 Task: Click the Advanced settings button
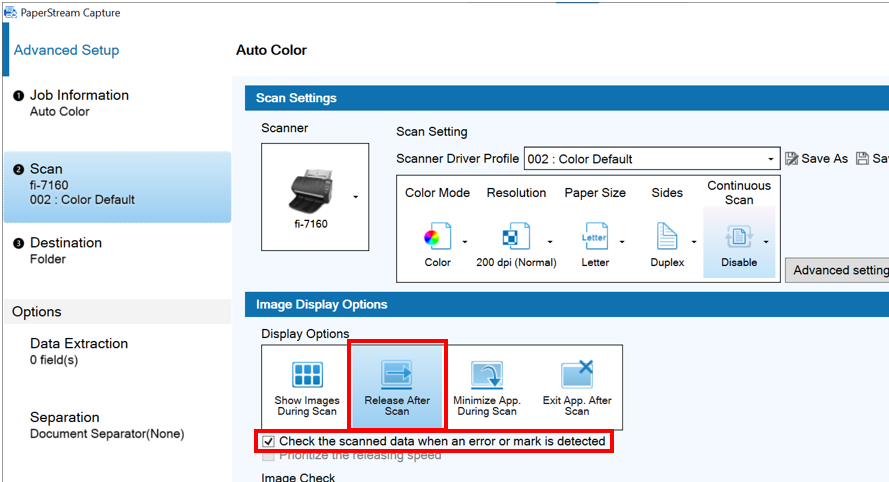pos(837,270)
